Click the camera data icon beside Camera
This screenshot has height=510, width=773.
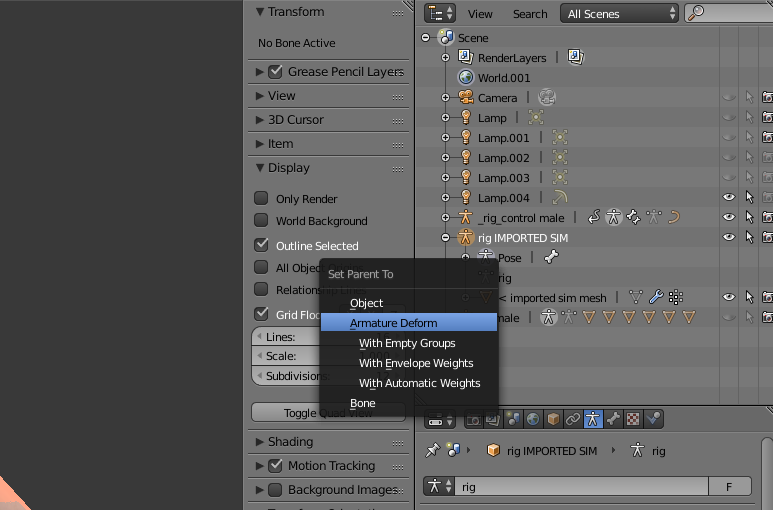coord(547,97)
